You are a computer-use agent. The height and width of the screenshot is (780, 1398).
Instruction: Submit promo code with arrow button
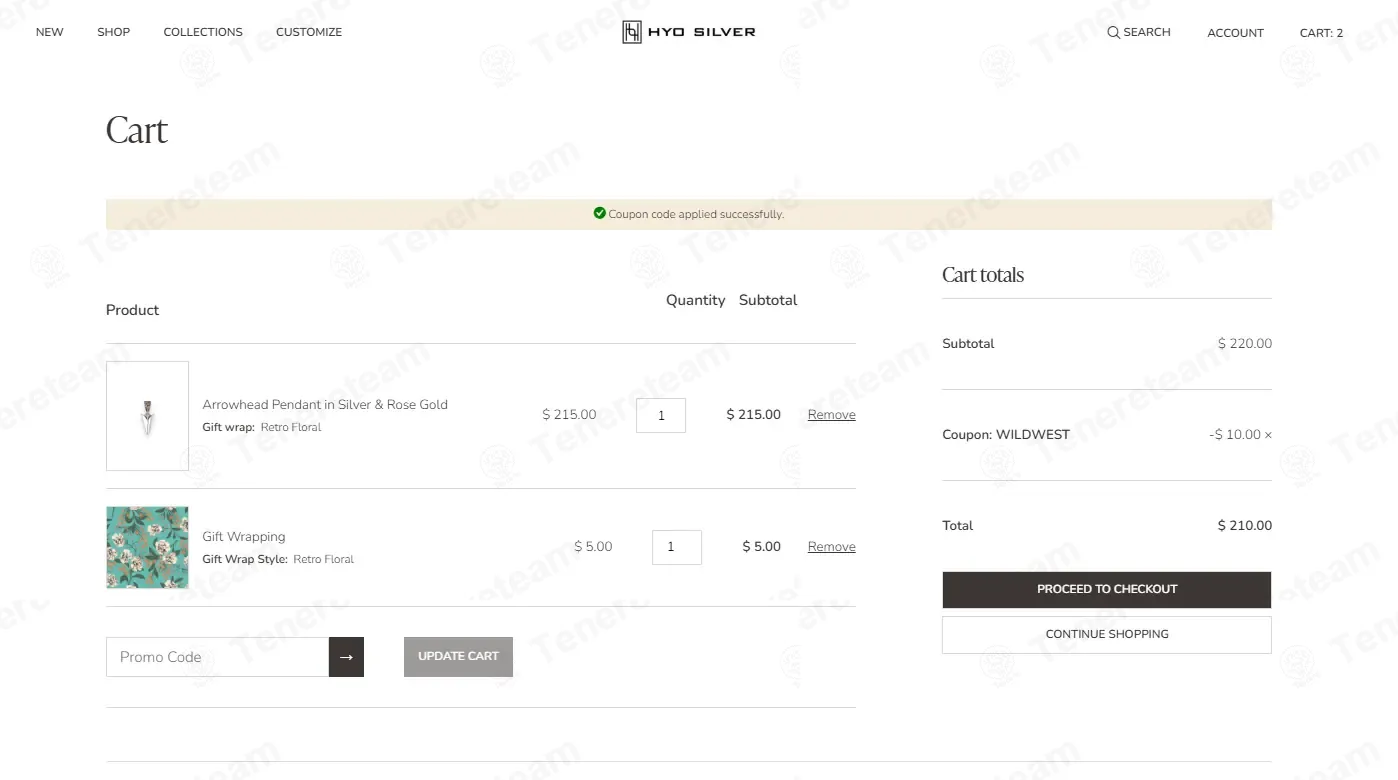(x=346, y=657)
